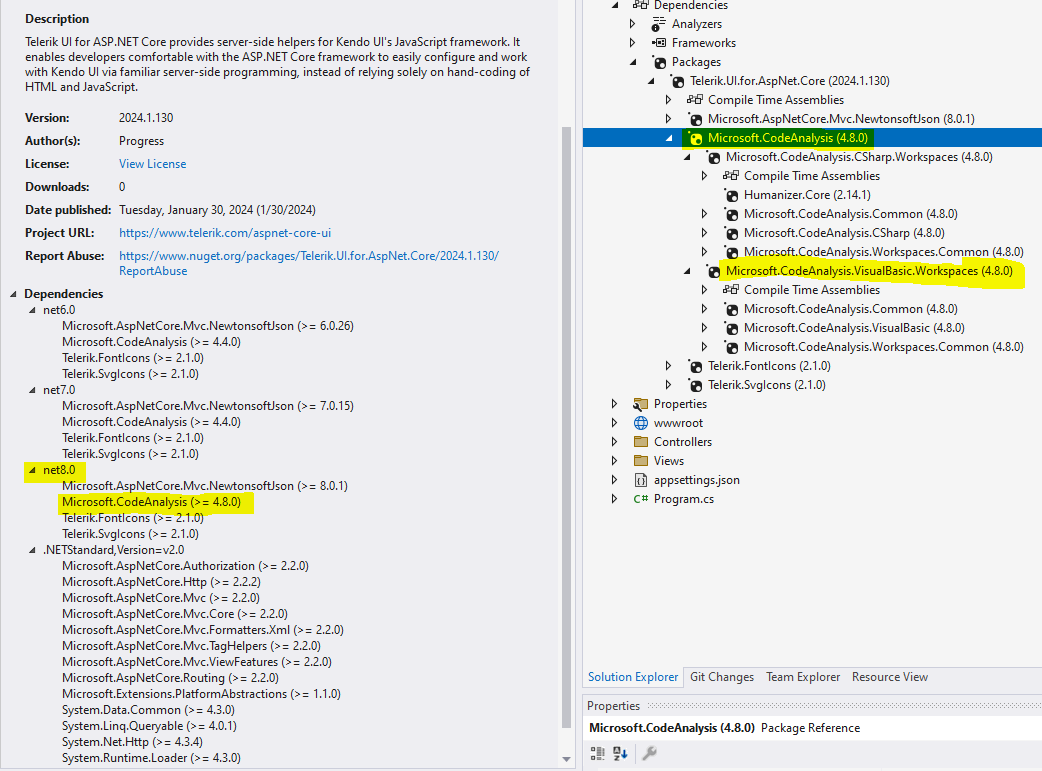Expand the Program.cs node
The image size is (1042, 771).
(614, 498)
